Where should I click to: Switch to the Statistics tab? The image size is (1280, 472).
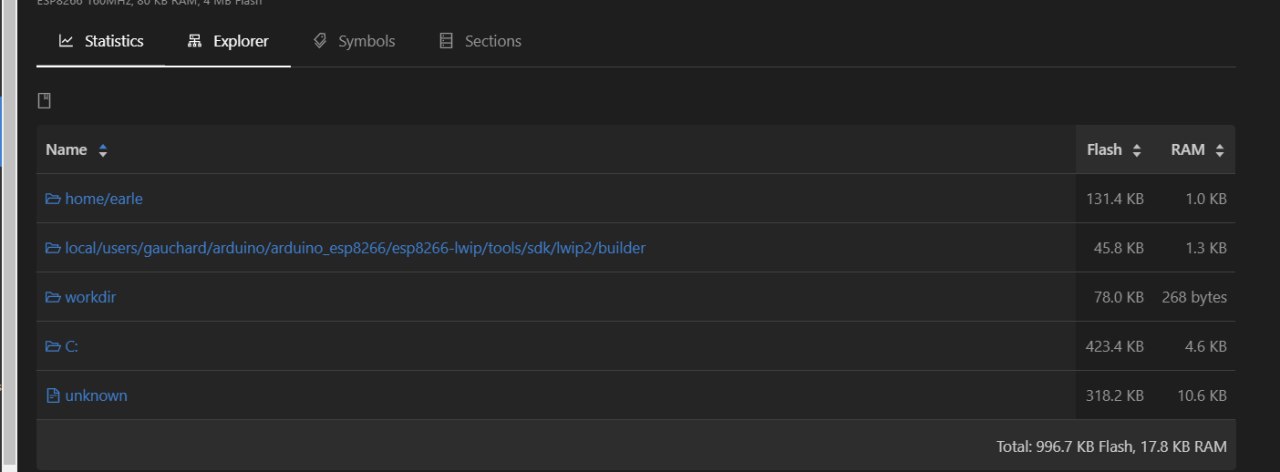[x=101, y=41]
